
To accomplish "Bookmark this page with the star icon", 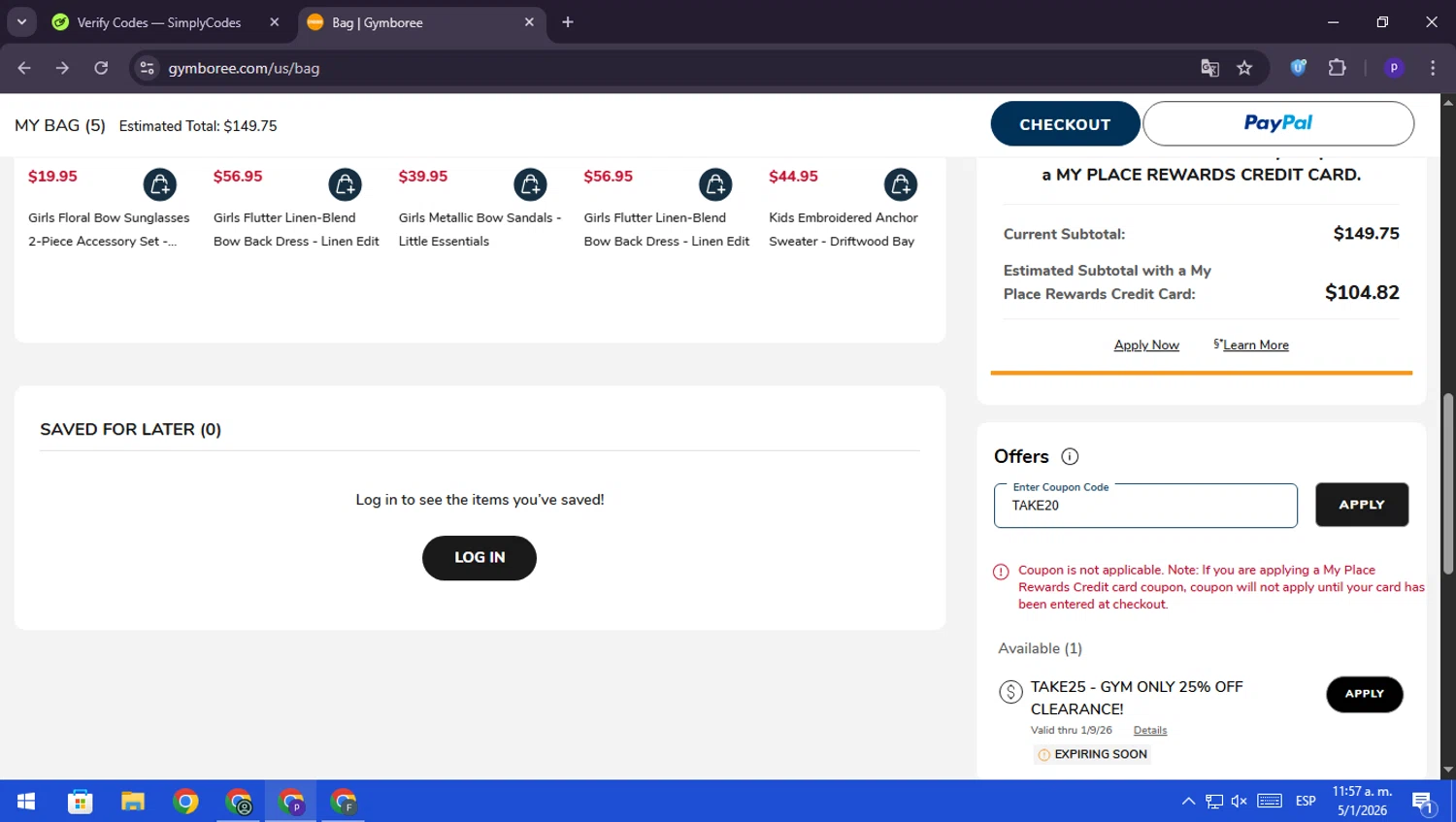I will [x=1244, y=68].
